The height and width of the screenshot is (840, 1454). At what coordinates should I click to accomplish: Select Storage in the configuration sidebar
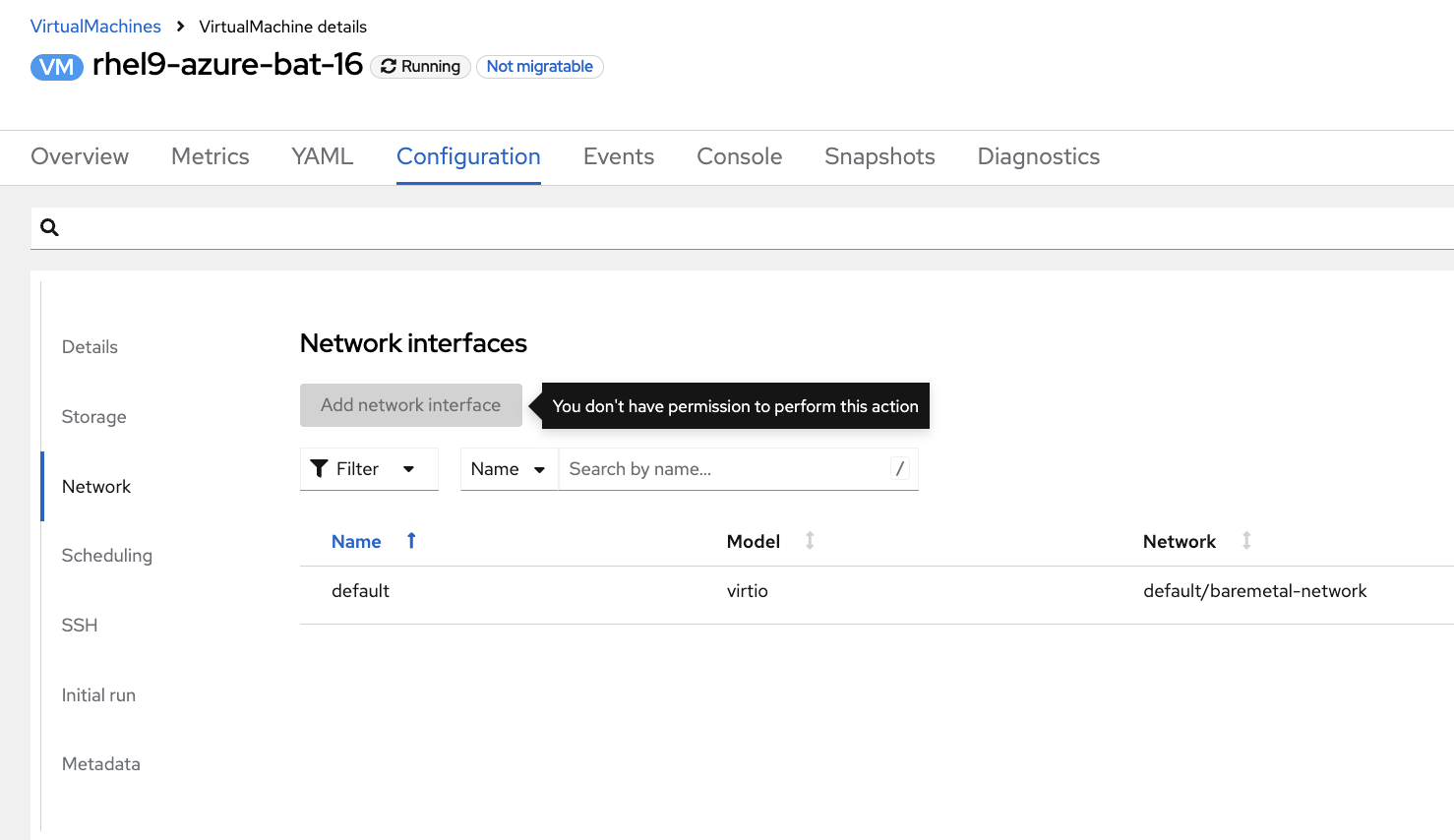pyautogui.click(x=93, y=417)
